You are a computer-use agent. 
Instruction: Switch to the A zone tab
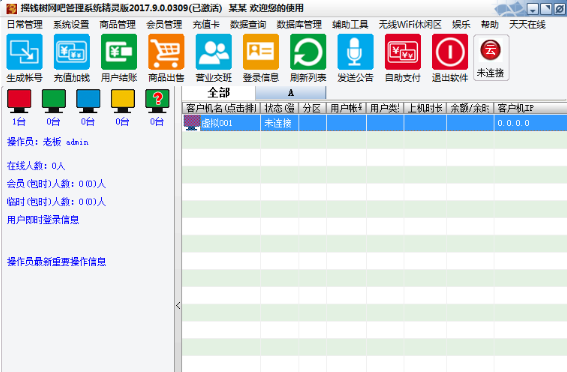tap(291, 93)
